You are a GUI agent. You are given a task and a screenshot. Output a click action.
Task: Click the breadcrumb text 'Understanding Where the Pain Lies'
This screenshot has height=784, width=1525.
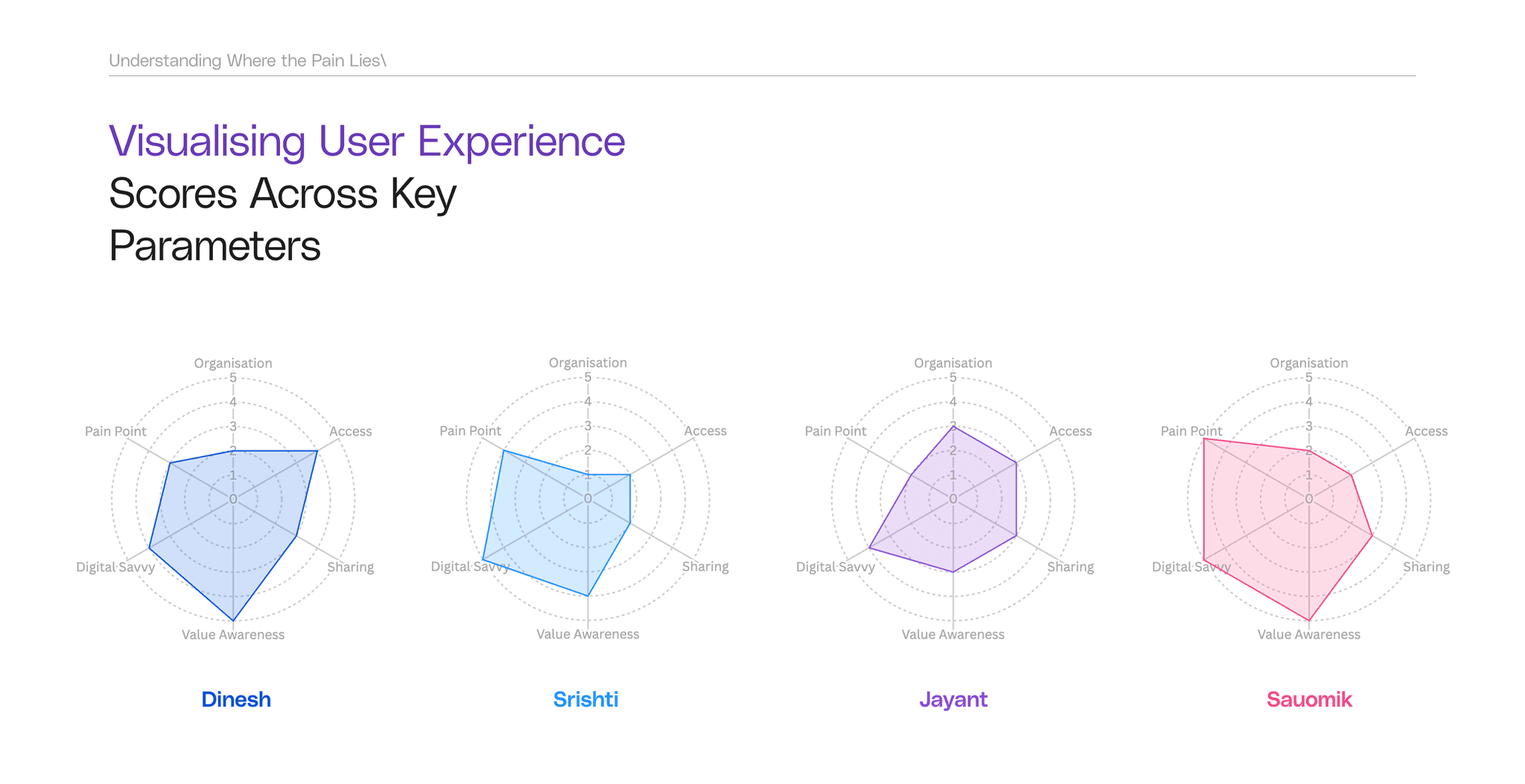tap(247, 60)
